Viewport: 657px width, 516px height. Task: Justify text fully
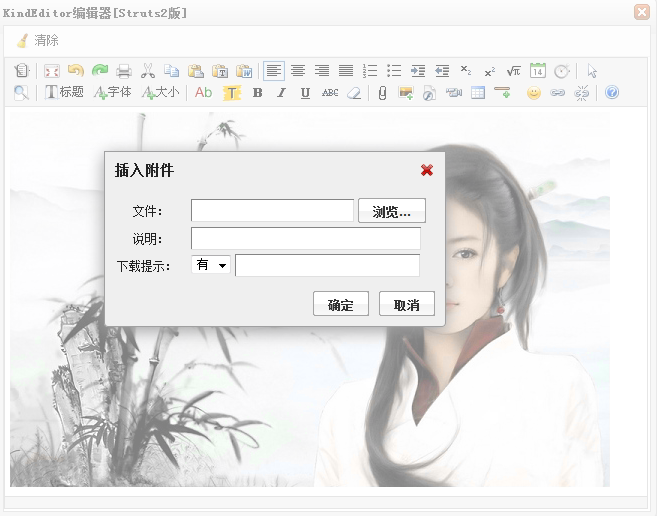[x=346, y=70]
